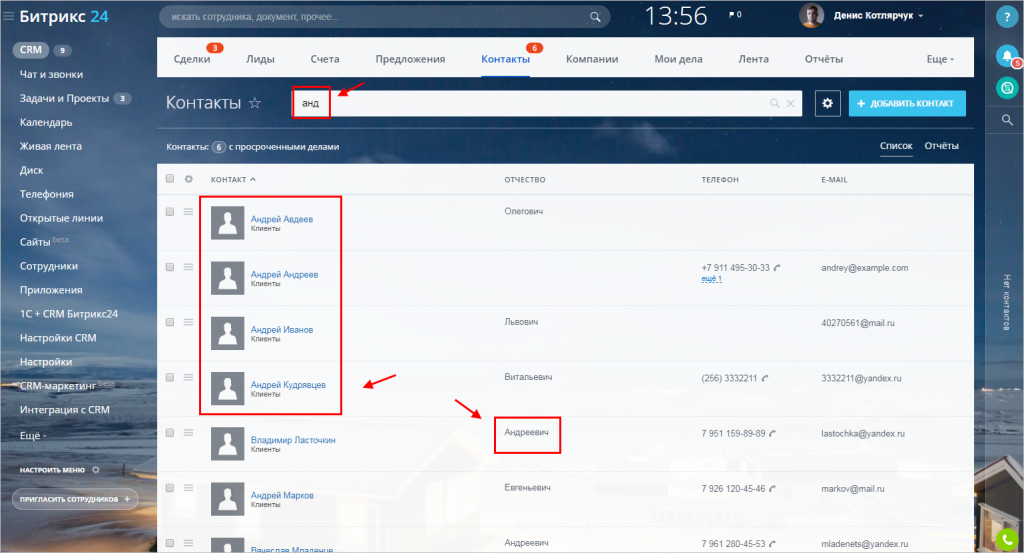Sort by КОНТАКТ column header
Screen dimensions: 1024x553
point(232,180)
